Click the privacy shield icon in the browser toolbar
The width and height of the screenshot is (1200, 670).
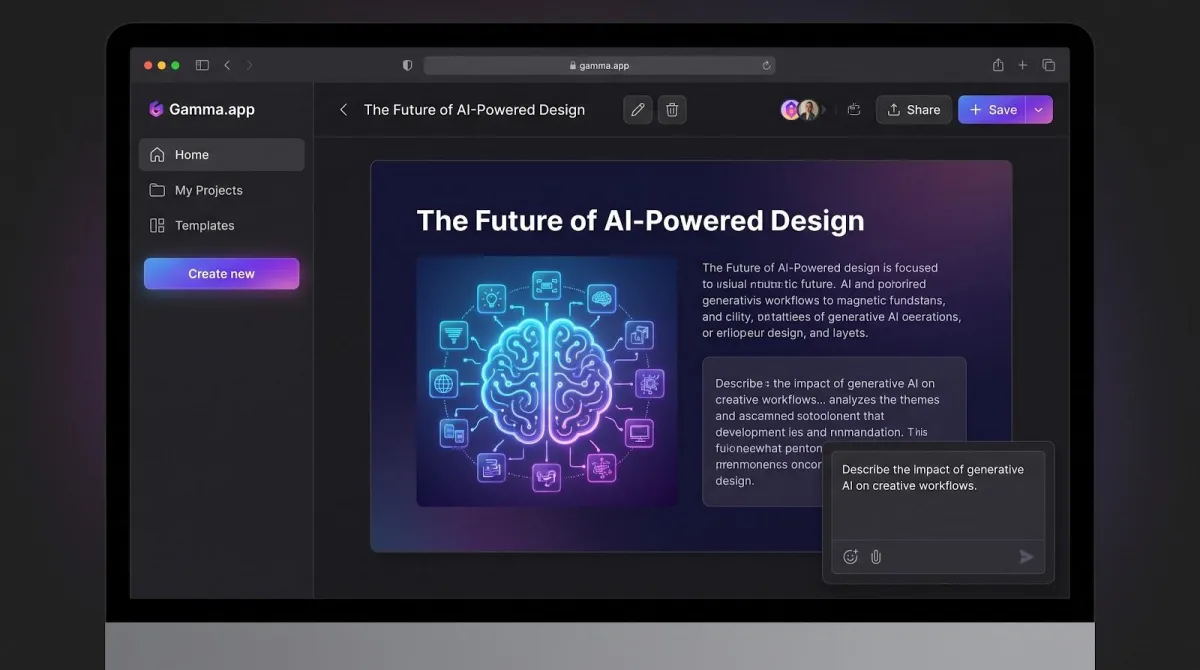(x=407, y=65)
